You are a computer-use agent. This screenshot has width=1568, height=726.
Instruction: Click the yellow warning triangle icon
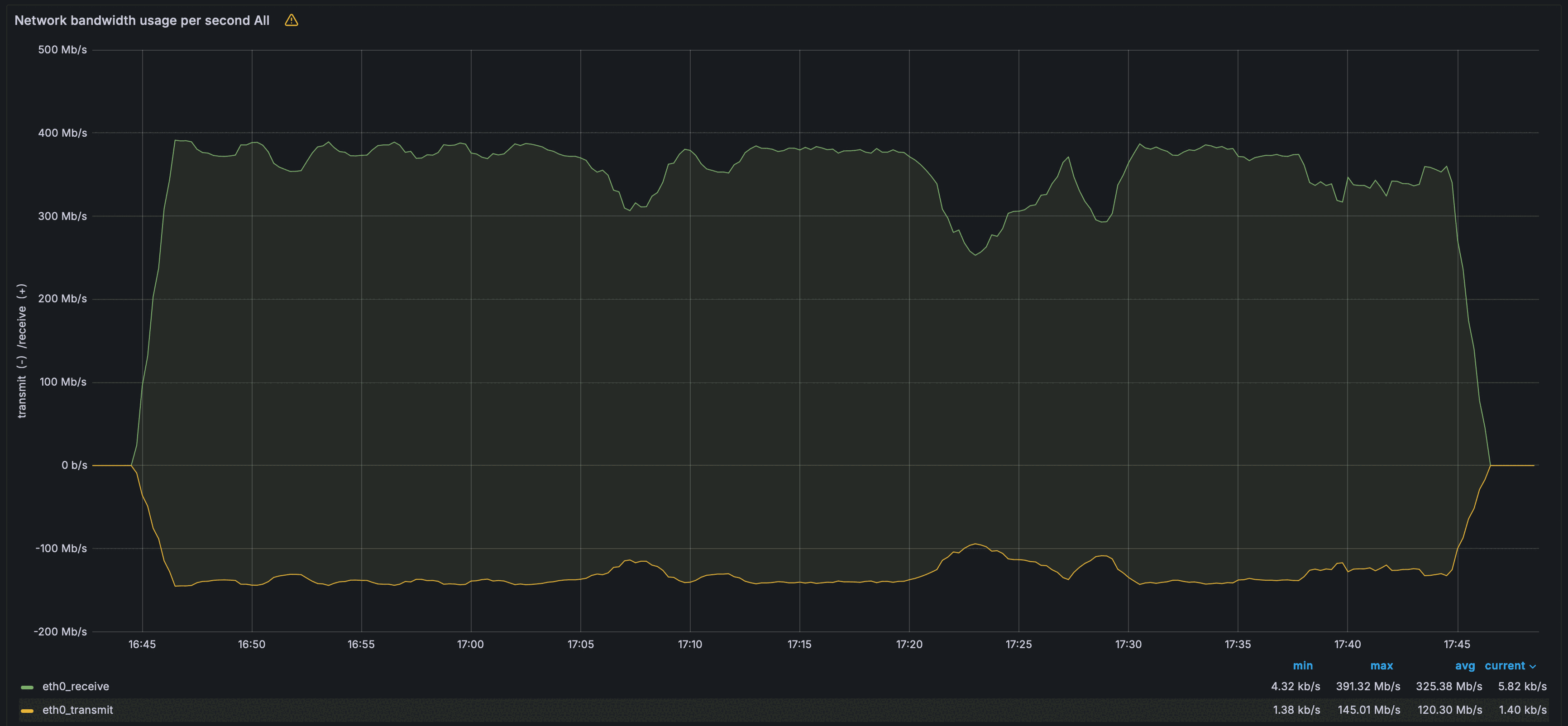292,21
